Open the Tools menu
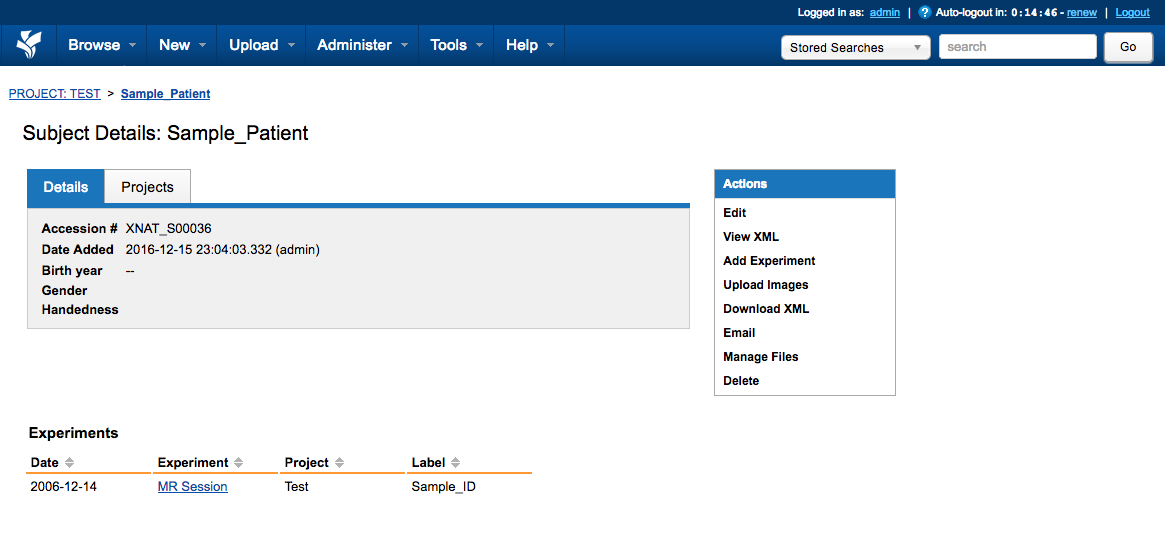The height and width of the screenshot is (541, 1165). click(456, 45)
